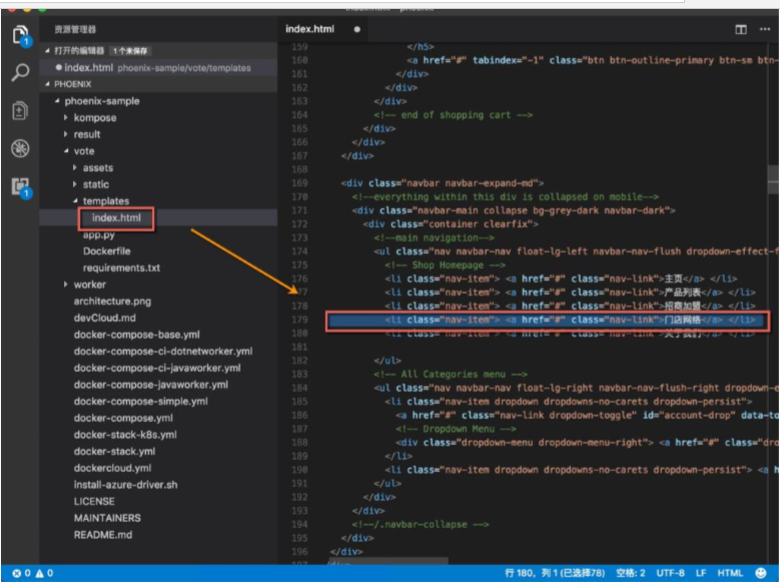Viewport: 780px width, 582px height.
Task: Open docker-compose.yml file
Action: point(123,418)
